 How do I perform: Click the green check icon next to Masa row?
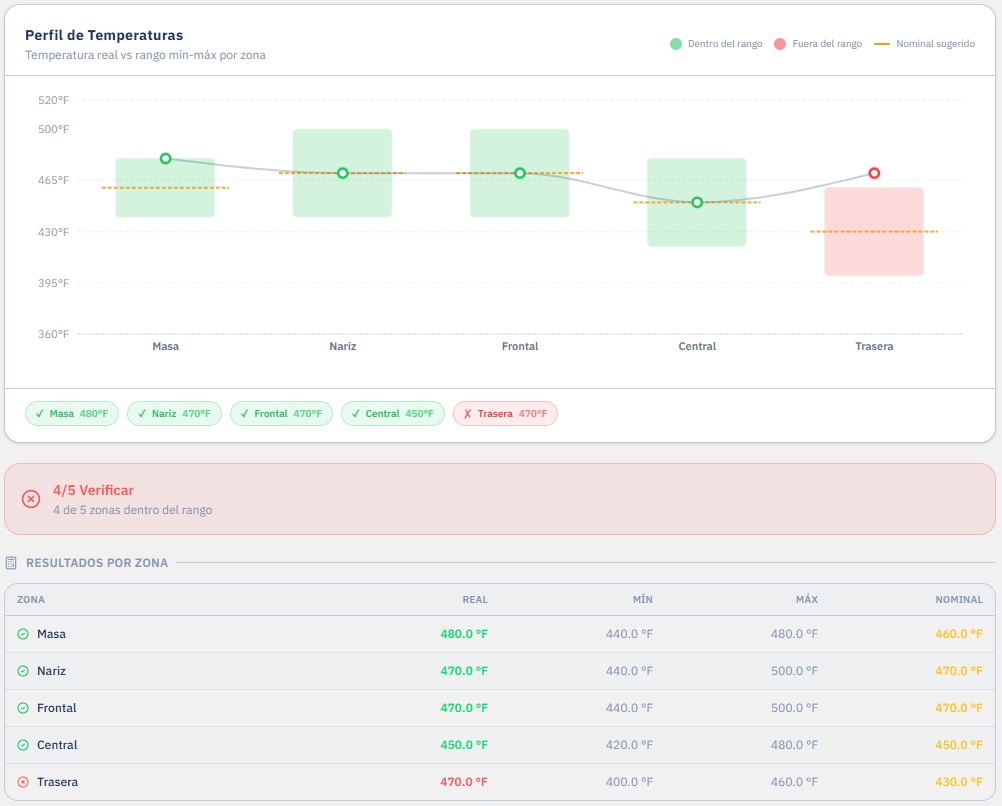23,634
